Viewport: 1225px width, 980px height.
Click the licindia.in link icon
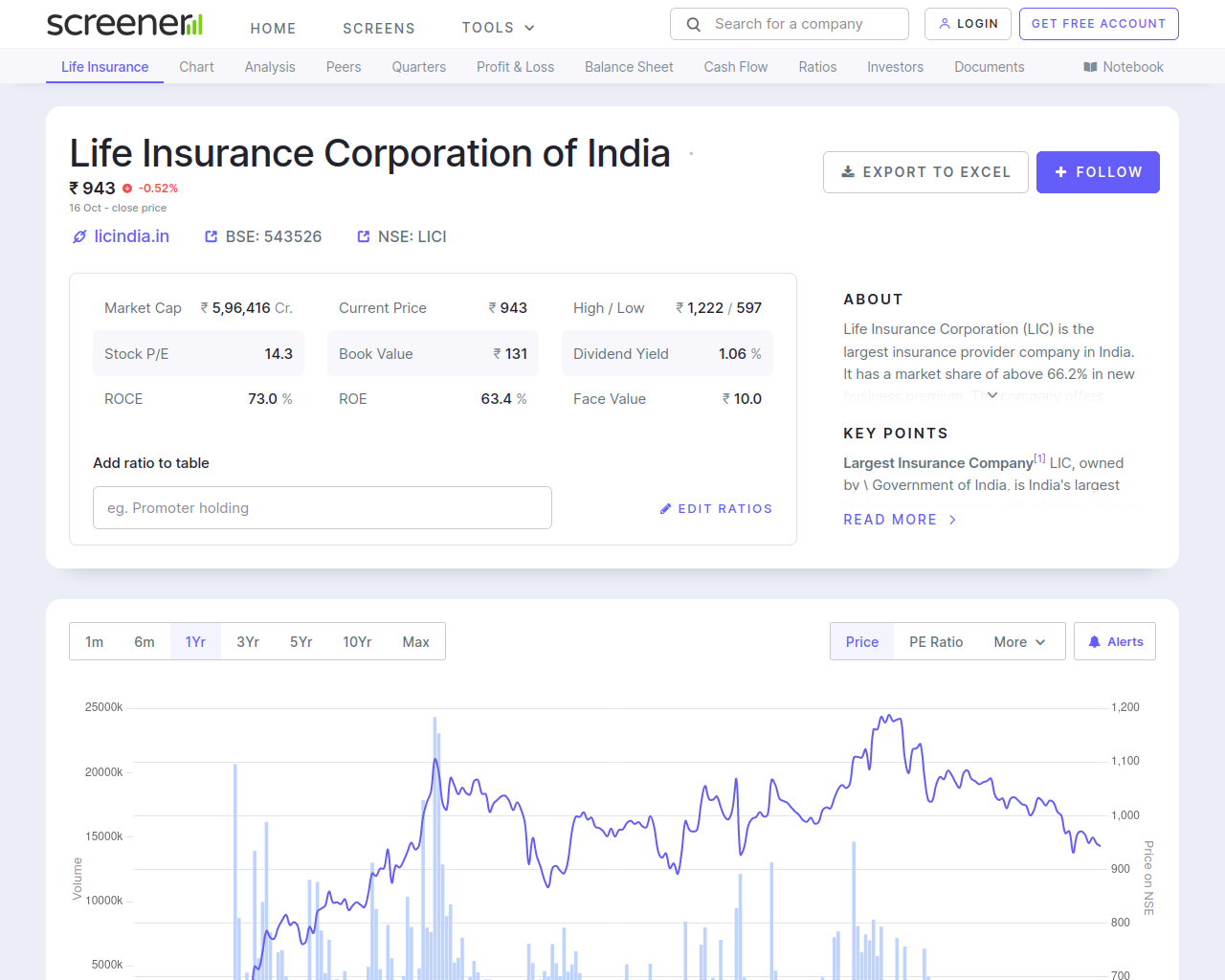click(x=79, y=236)
